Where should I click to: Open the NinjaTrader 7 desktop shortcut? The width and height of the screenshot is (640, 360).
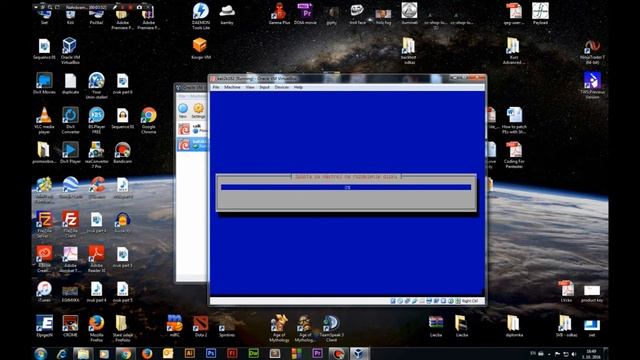point(592,51)
